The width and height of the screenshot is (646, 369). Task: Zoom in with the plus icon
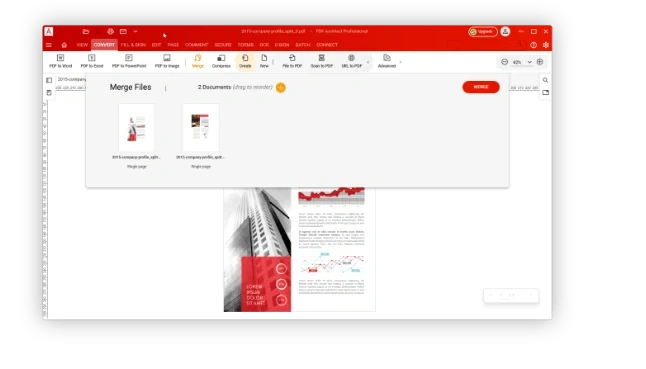[x=540, y=62]
